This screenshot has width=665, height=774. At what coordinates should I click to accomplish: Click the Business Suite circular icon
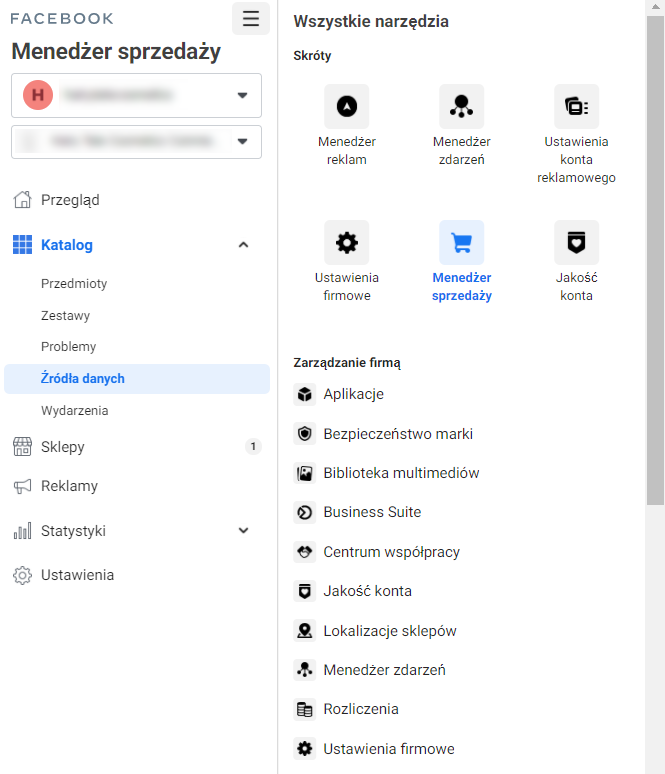(x=305, y=512)
